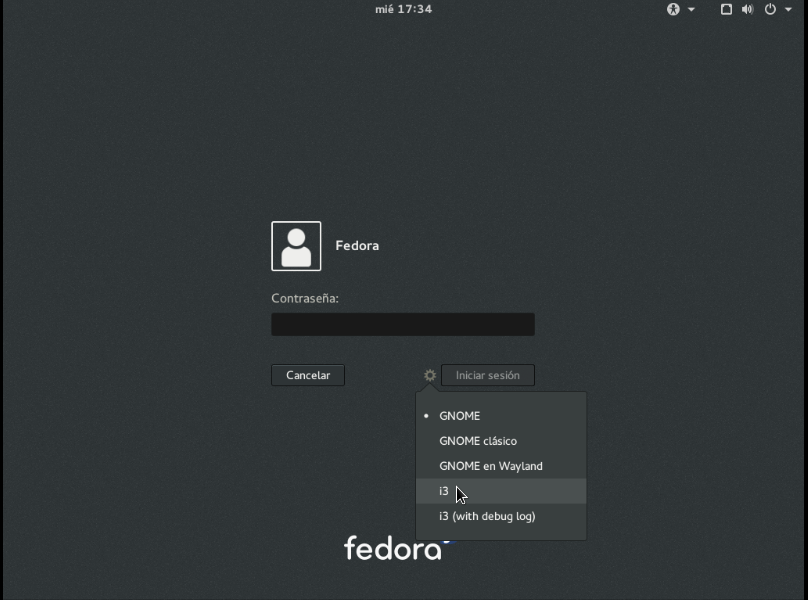Screen dimensions: 808x600
Task: Select the GNOME session option
Action: pos(501,416)
